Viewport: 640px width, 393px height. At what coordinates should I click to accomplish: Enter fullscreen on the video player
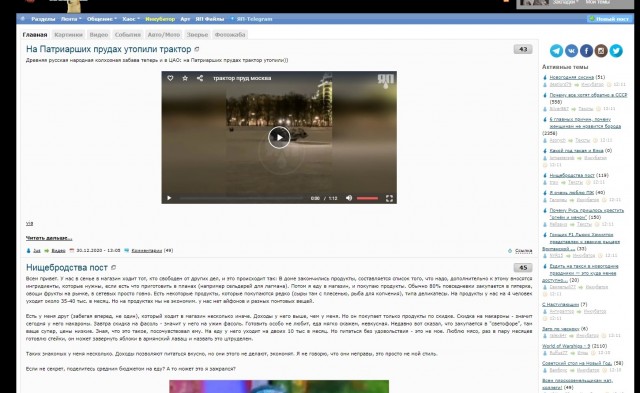tap(389, 198)
